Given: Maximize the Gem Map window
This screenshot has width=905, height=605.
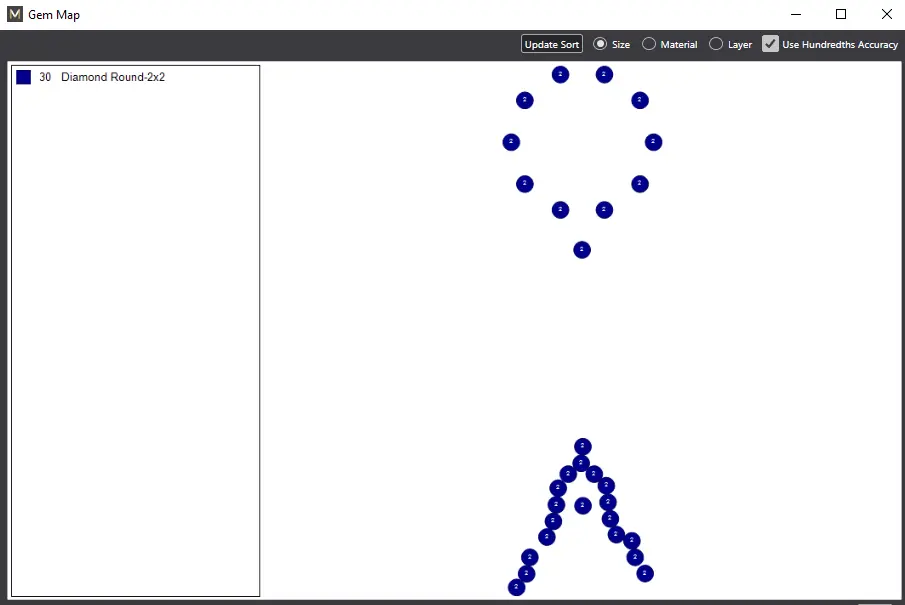Looking at the screenshot, I should click(841, 15).
